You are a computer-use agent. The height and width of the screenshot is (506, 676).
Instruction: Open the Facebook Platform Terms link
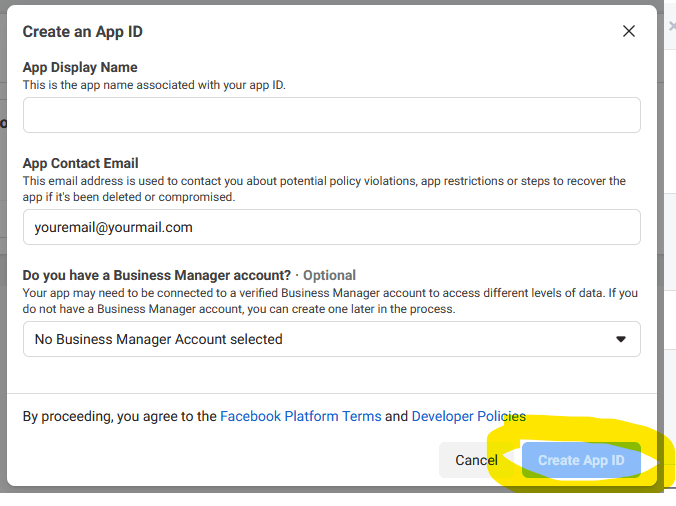300,416
